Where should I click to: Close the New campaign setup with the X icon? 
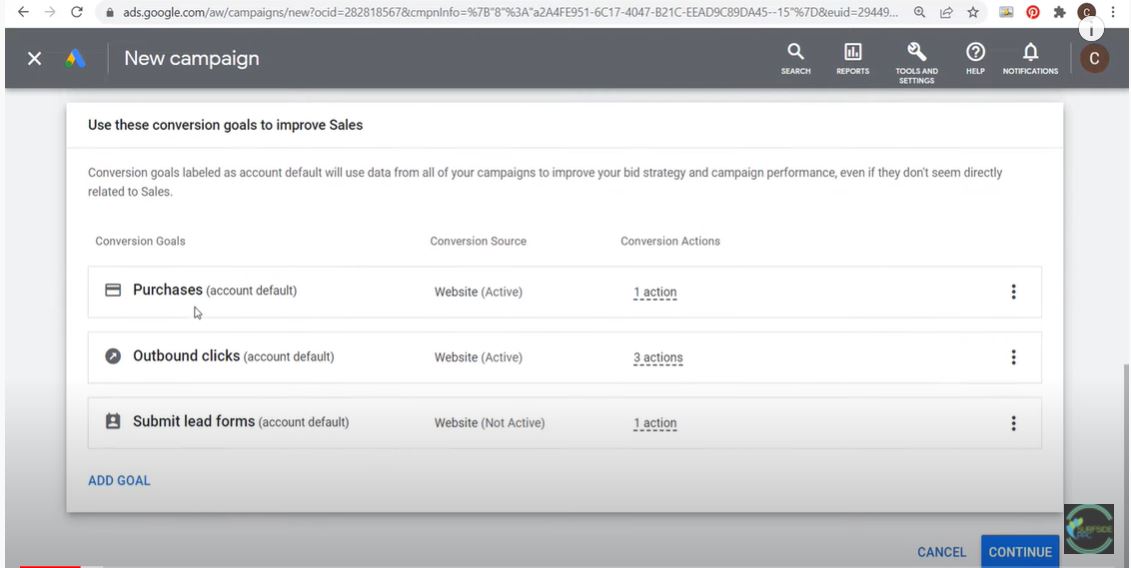[x=34, y=58]
